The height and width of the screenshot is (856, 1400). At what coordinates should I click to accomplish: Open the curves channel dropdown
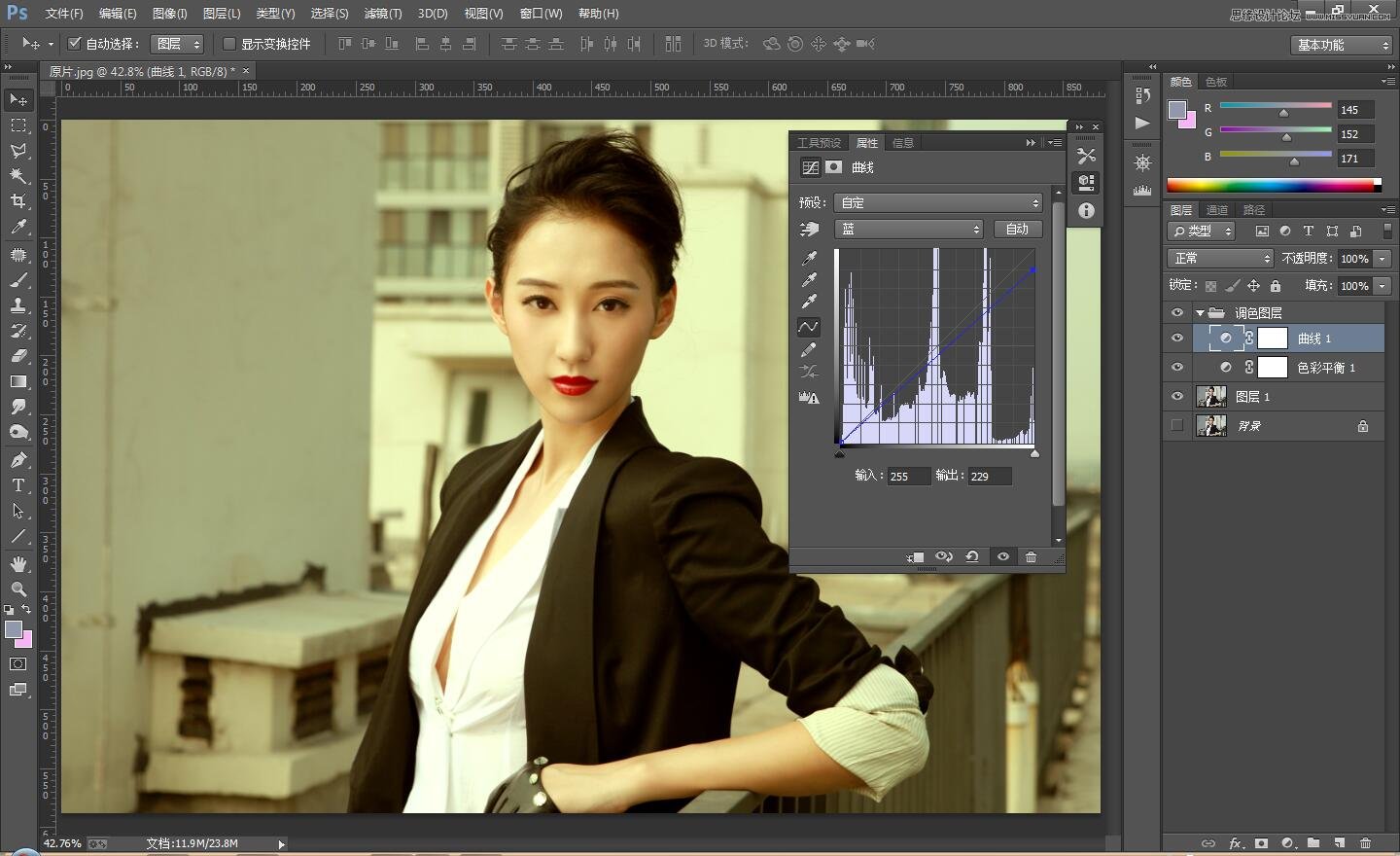[x=909, y=229]
